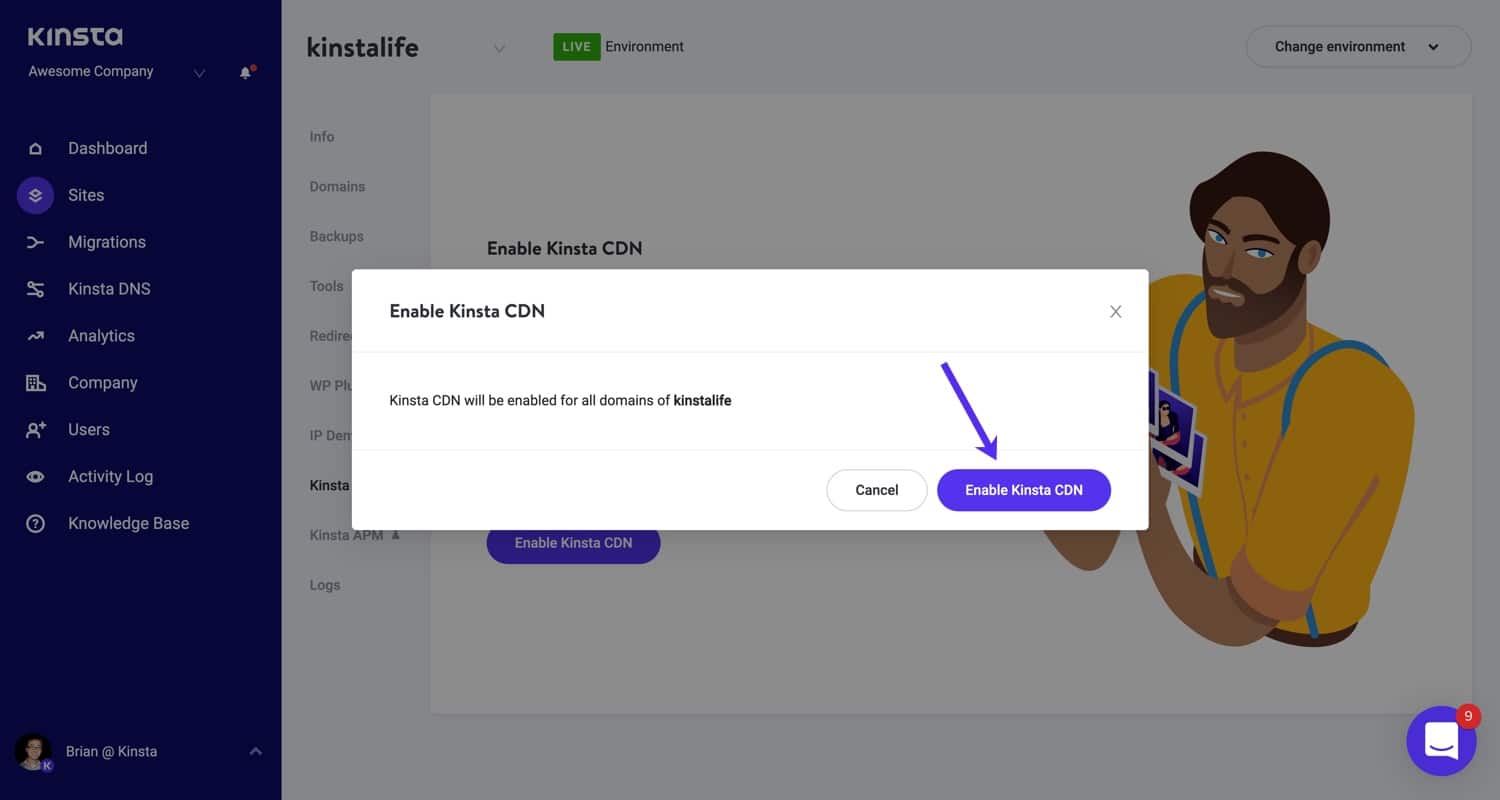The width and height of the screenshot is (1500, 800).
Task: Confirm by clicking Enable Kinsta CDN
Action: click(1023, 490)
